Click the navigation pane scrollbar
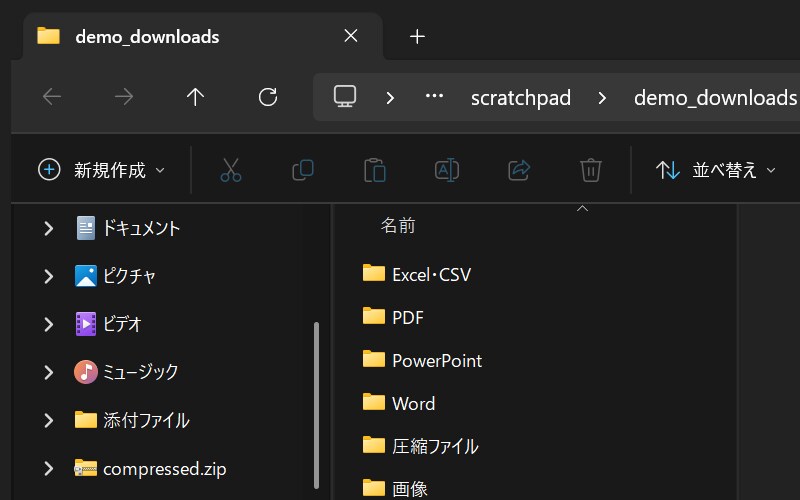 click(316, 405)
